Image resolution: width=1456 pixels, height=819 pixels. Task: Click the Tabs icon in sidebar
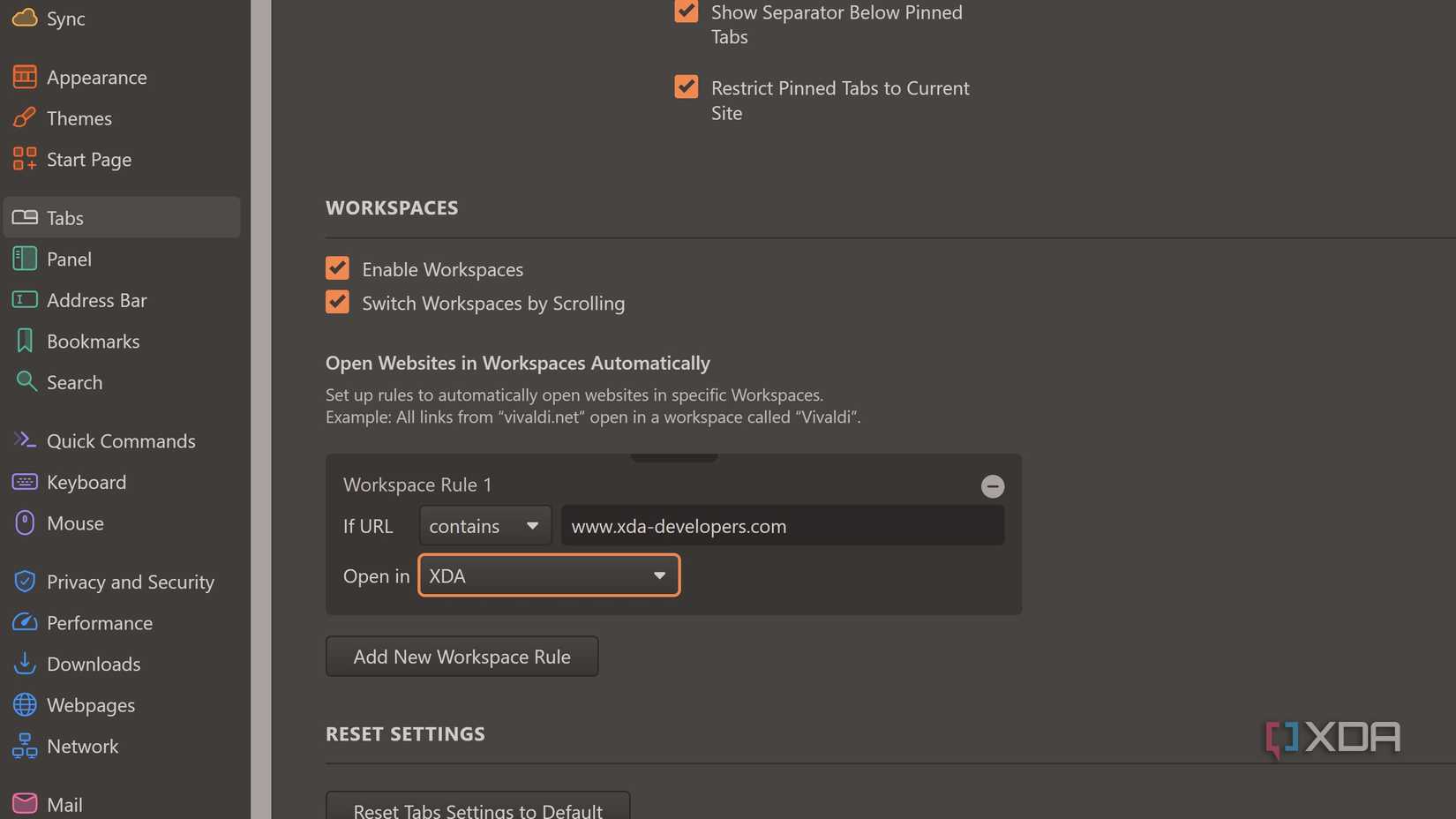tap(25, 217)
